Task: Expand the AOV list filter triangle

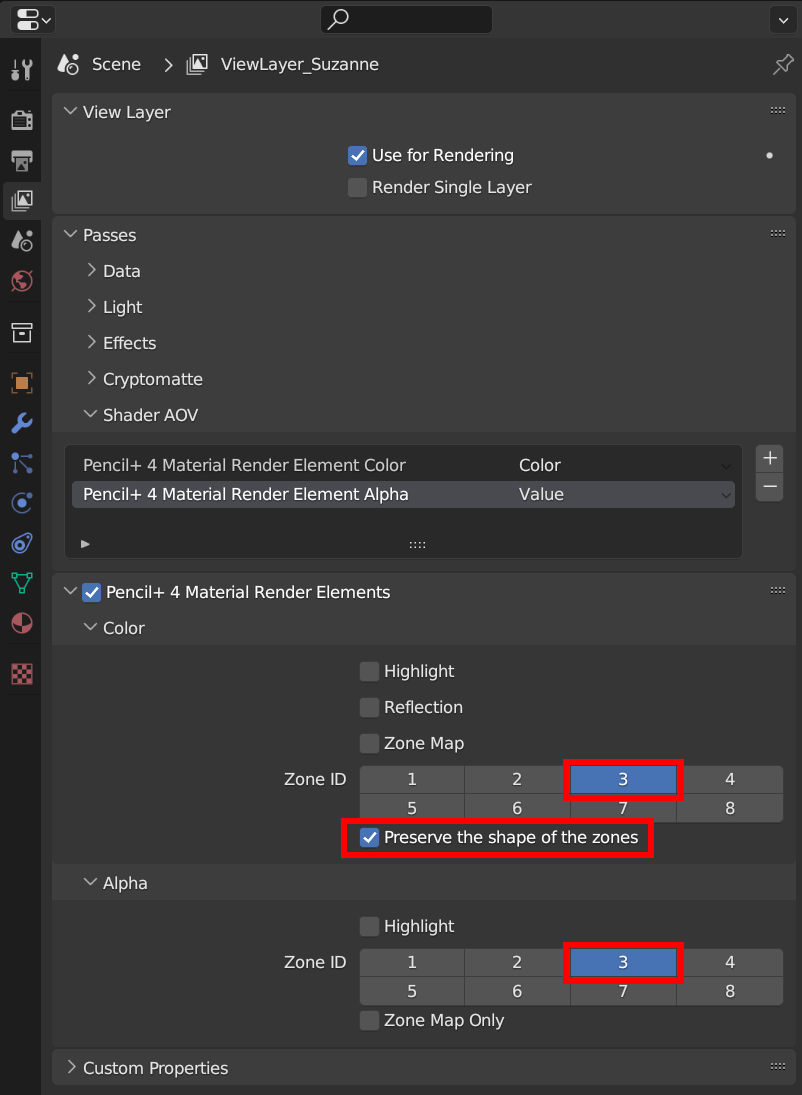Action: [85, 544]
